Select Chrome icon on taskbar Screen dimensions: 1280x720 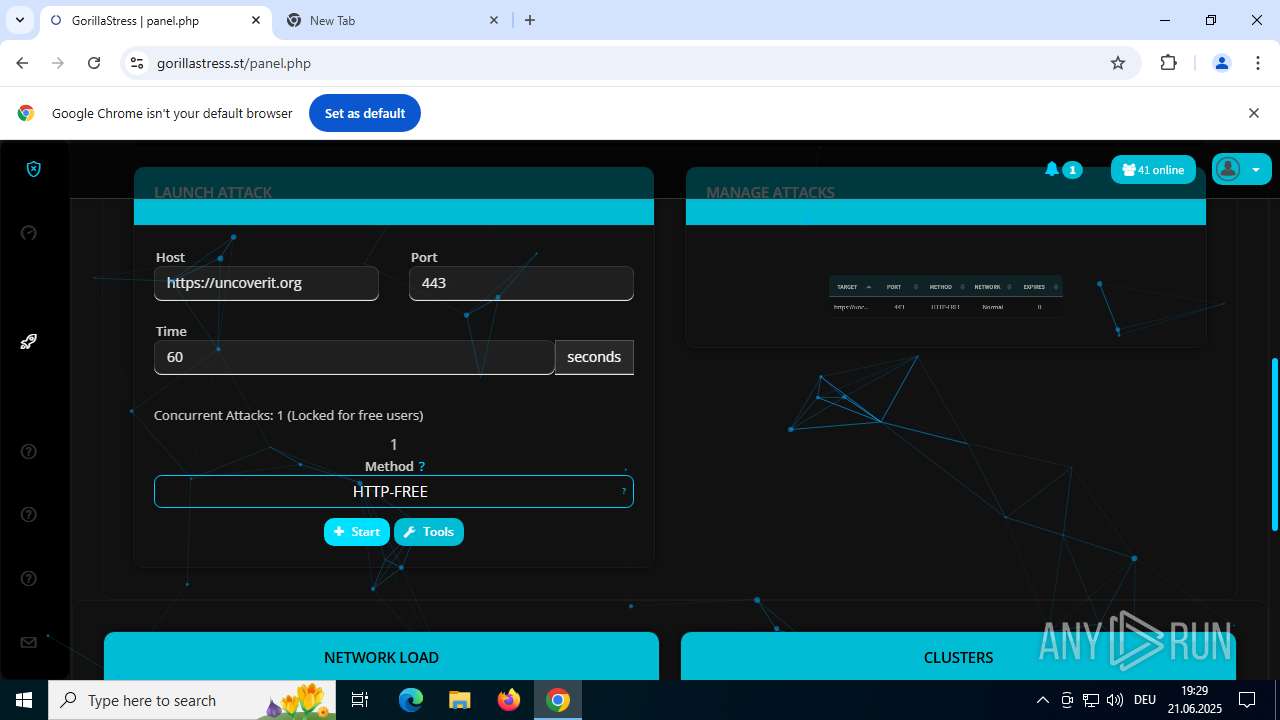click(558, 700)
